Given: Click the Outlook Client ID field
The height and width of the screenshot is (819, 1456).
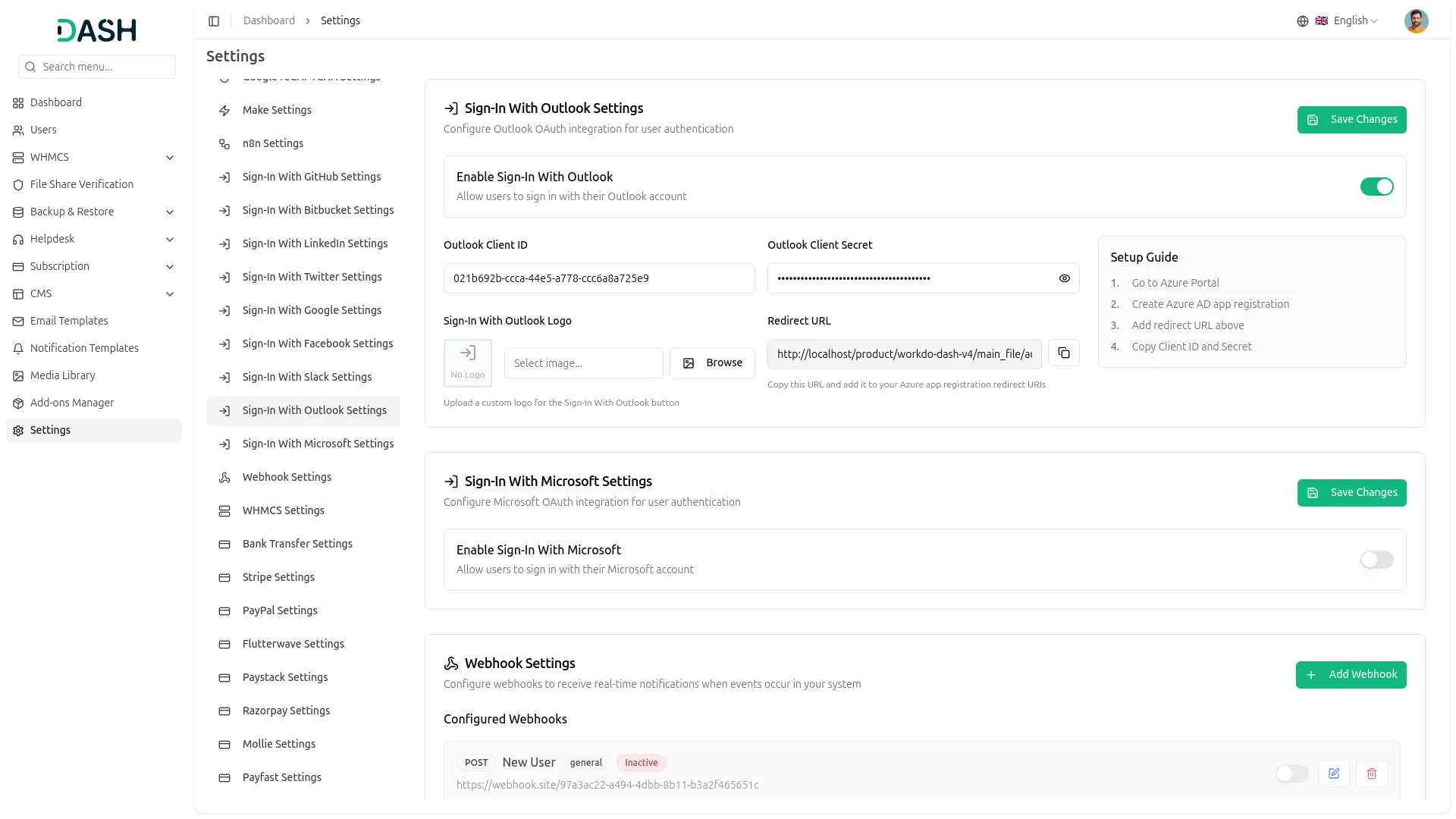Looking at the screenshot, I should (x=598, y=278).
